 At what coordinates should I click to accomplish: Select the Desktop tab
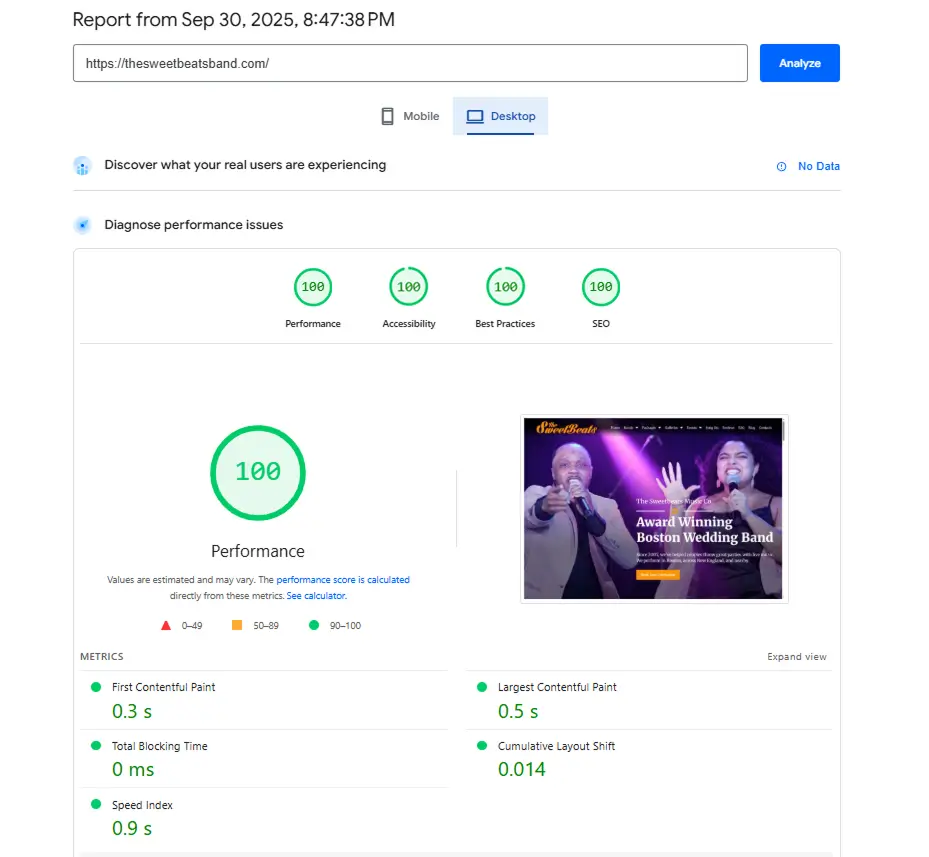pos(500,117)
